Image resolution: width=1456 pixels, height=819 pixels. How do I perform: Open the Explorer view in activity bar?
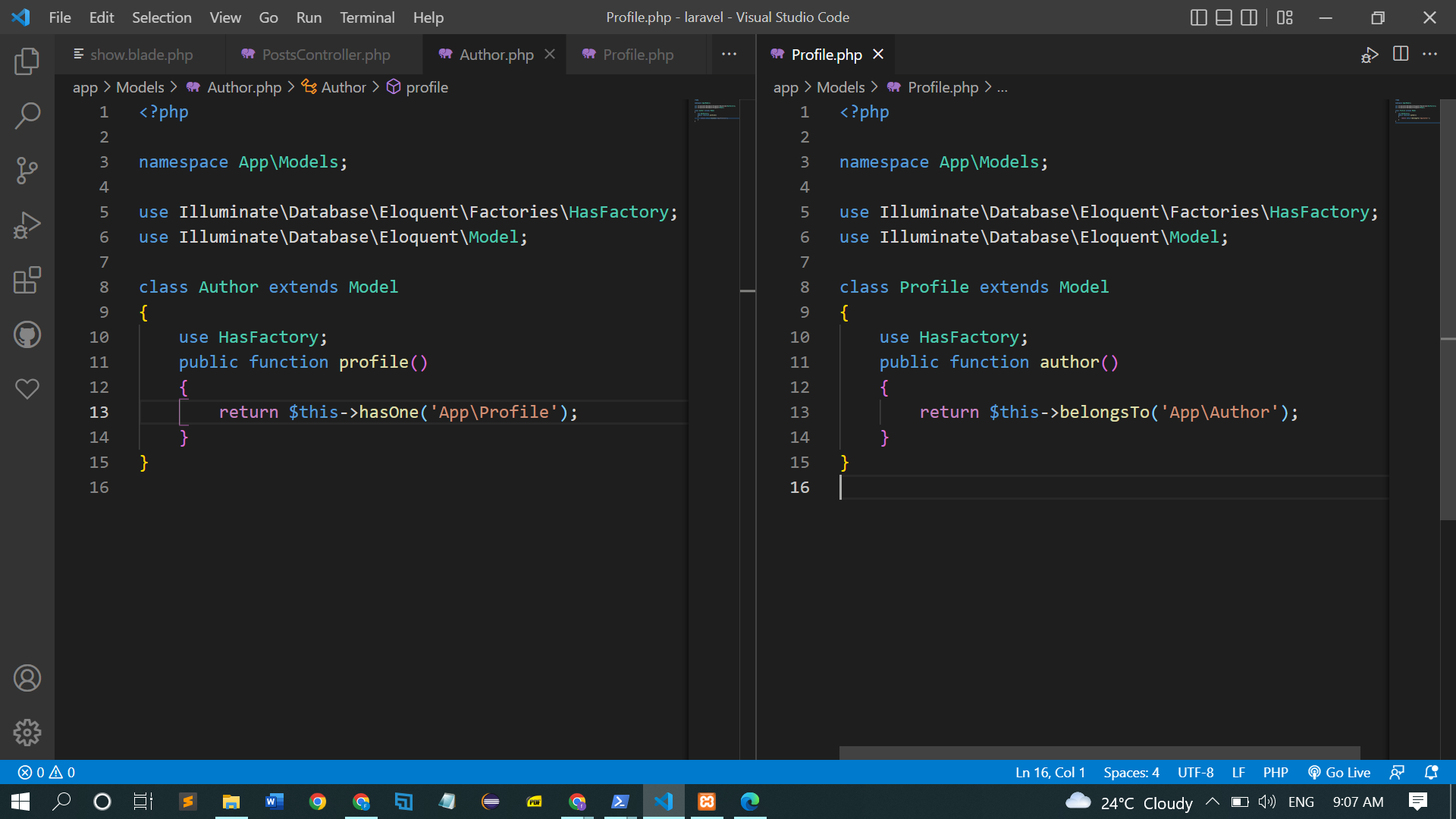pos(27,61)
